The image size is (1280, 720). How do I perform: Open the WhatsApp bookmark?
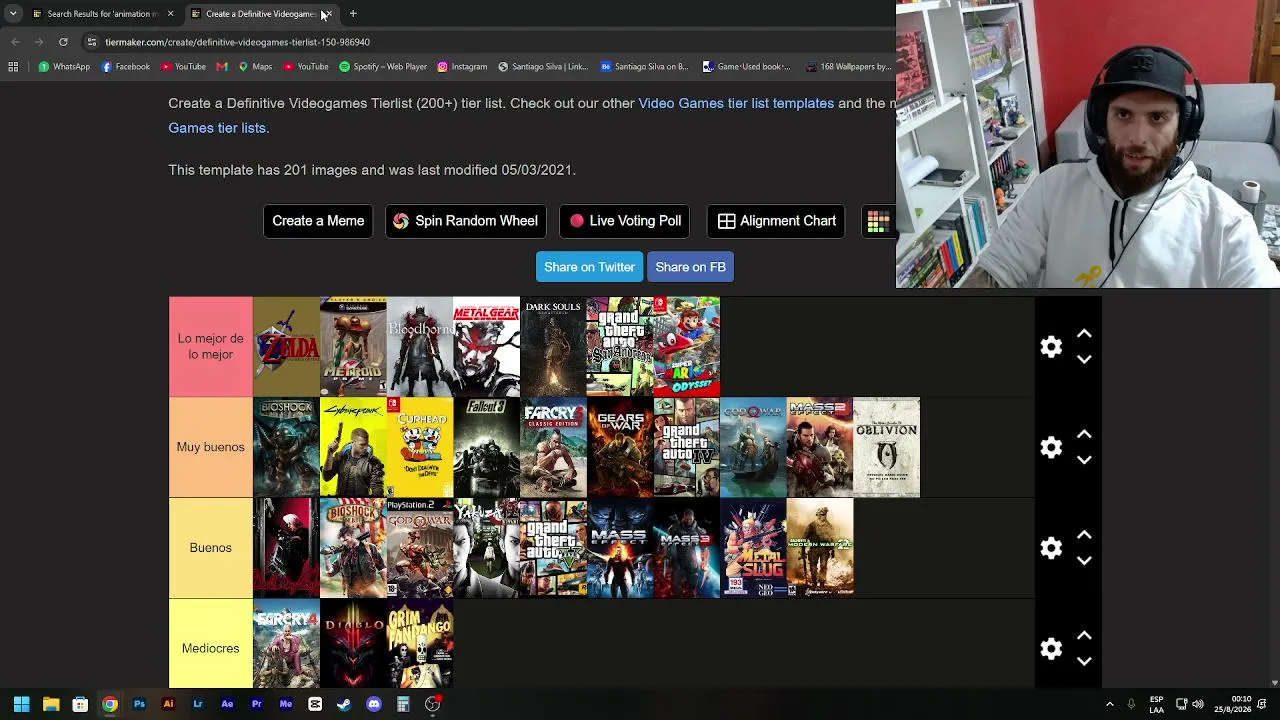[x=64, y=67]
